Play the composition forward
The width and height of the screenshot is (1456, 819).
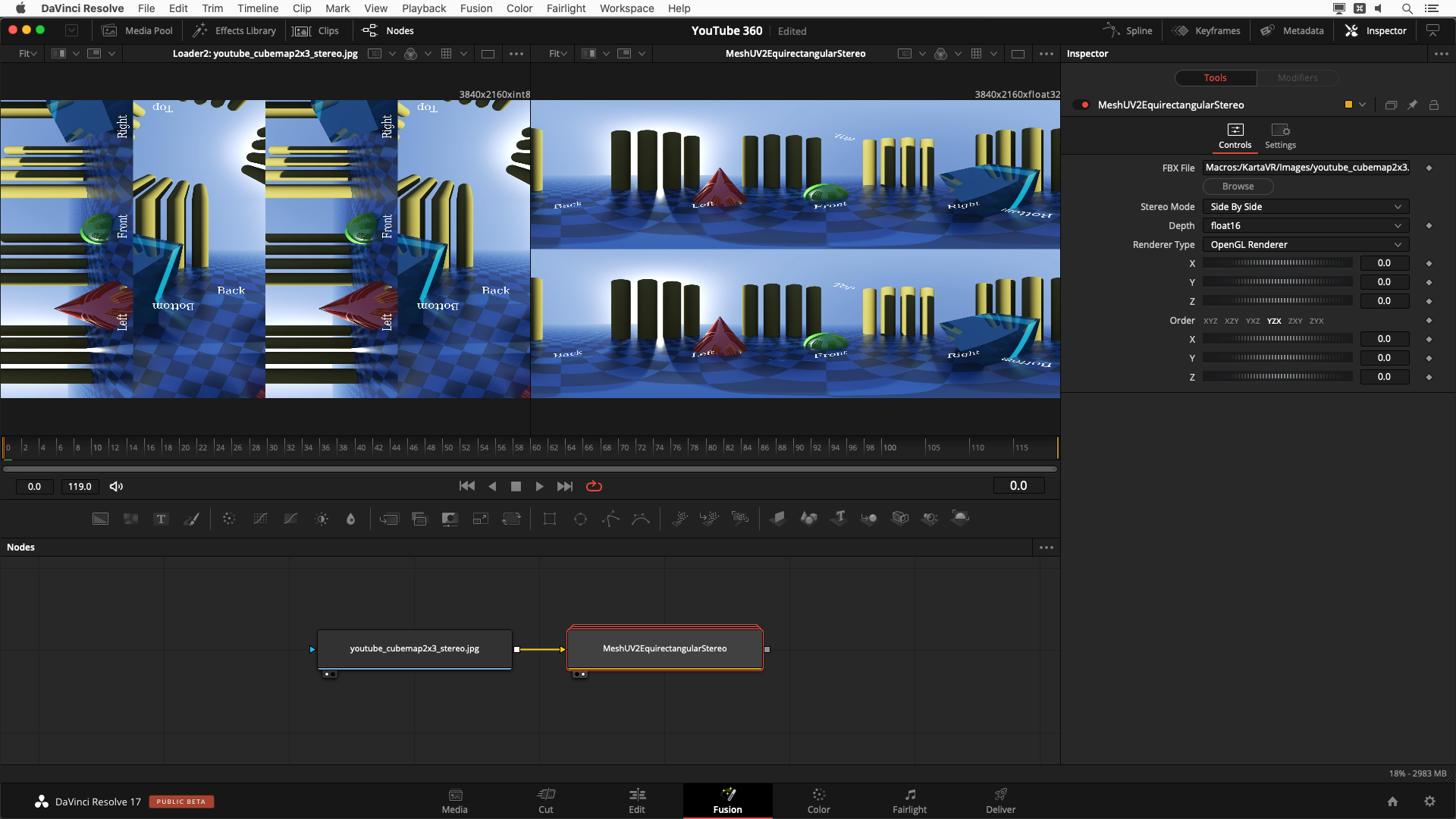[539, 487]
